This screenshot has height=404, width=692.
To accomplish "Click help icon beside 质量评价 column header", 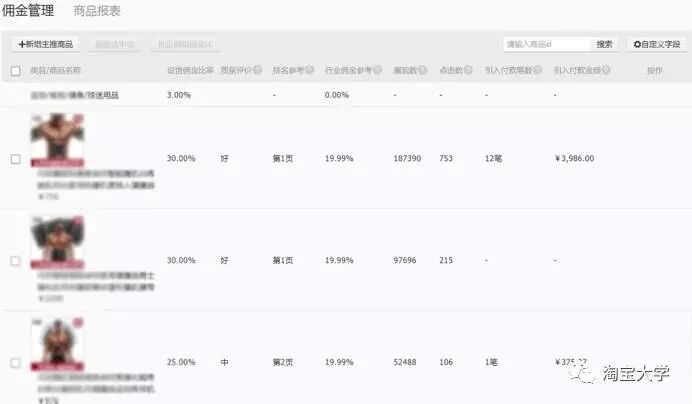I will 257,70.
